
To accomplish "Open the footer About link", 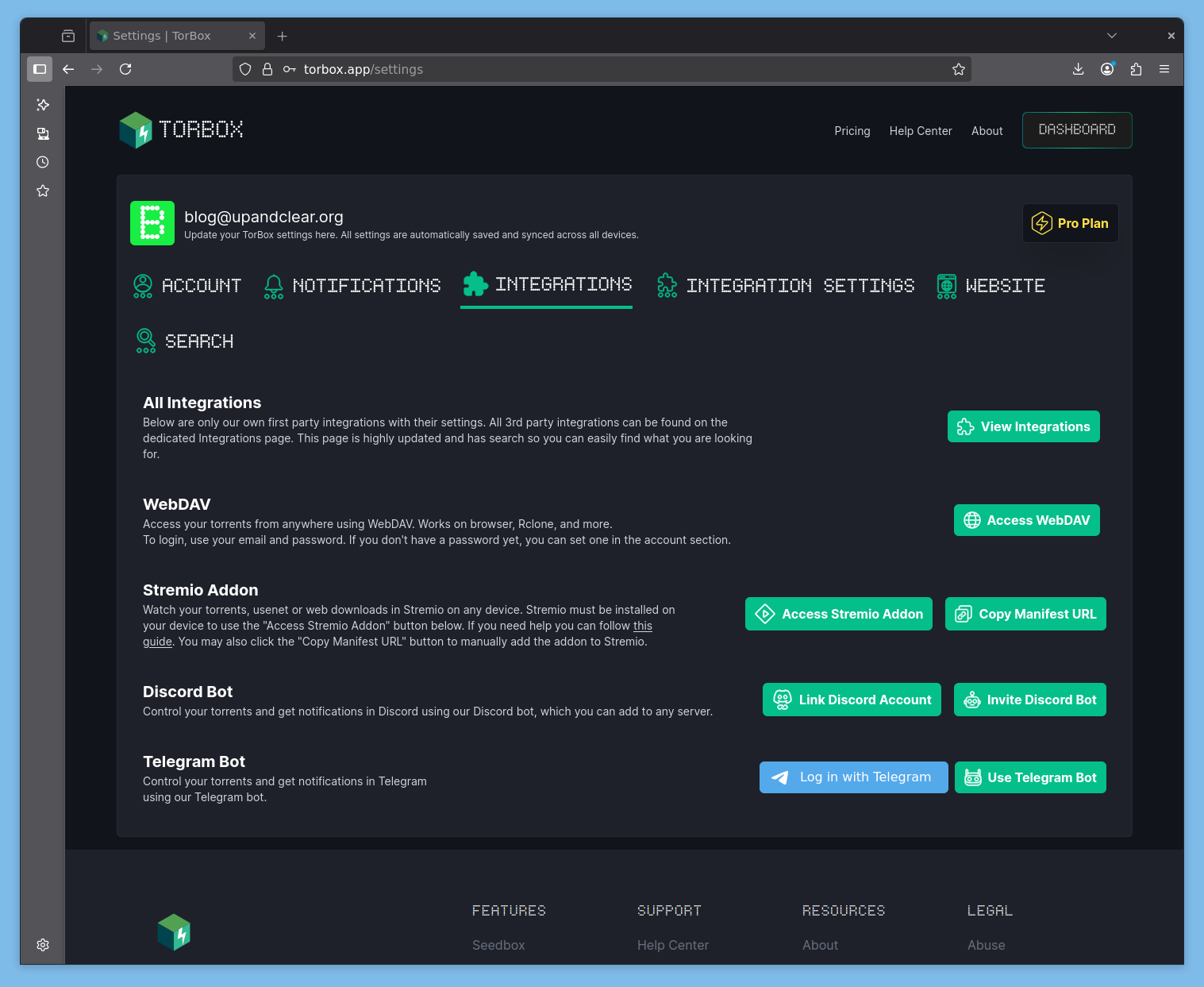I will point(820,945).
